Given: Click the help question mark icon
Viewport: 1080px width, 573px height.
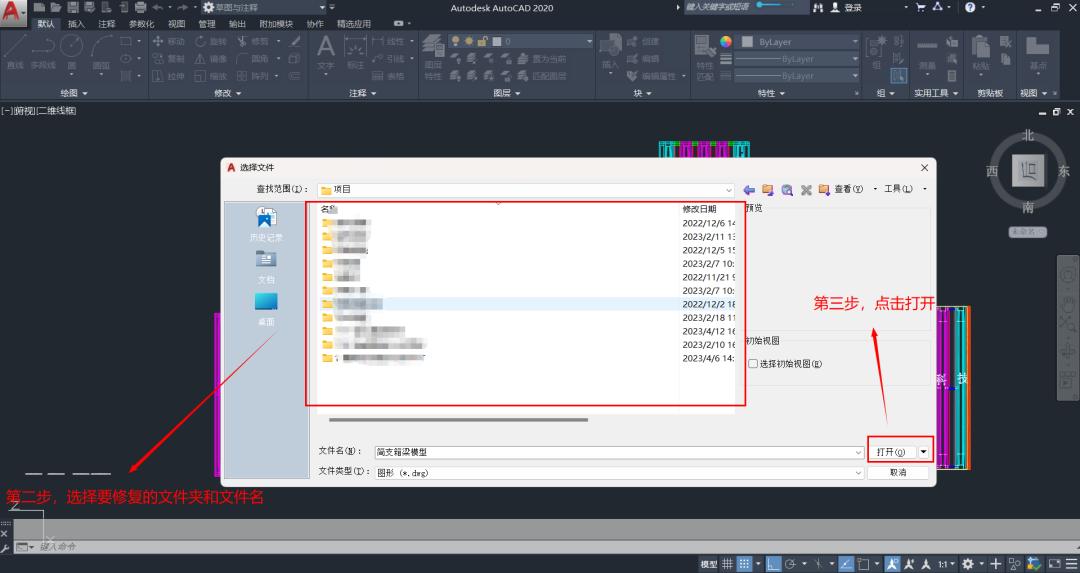Looking at the screenshot, I should 970,8.
